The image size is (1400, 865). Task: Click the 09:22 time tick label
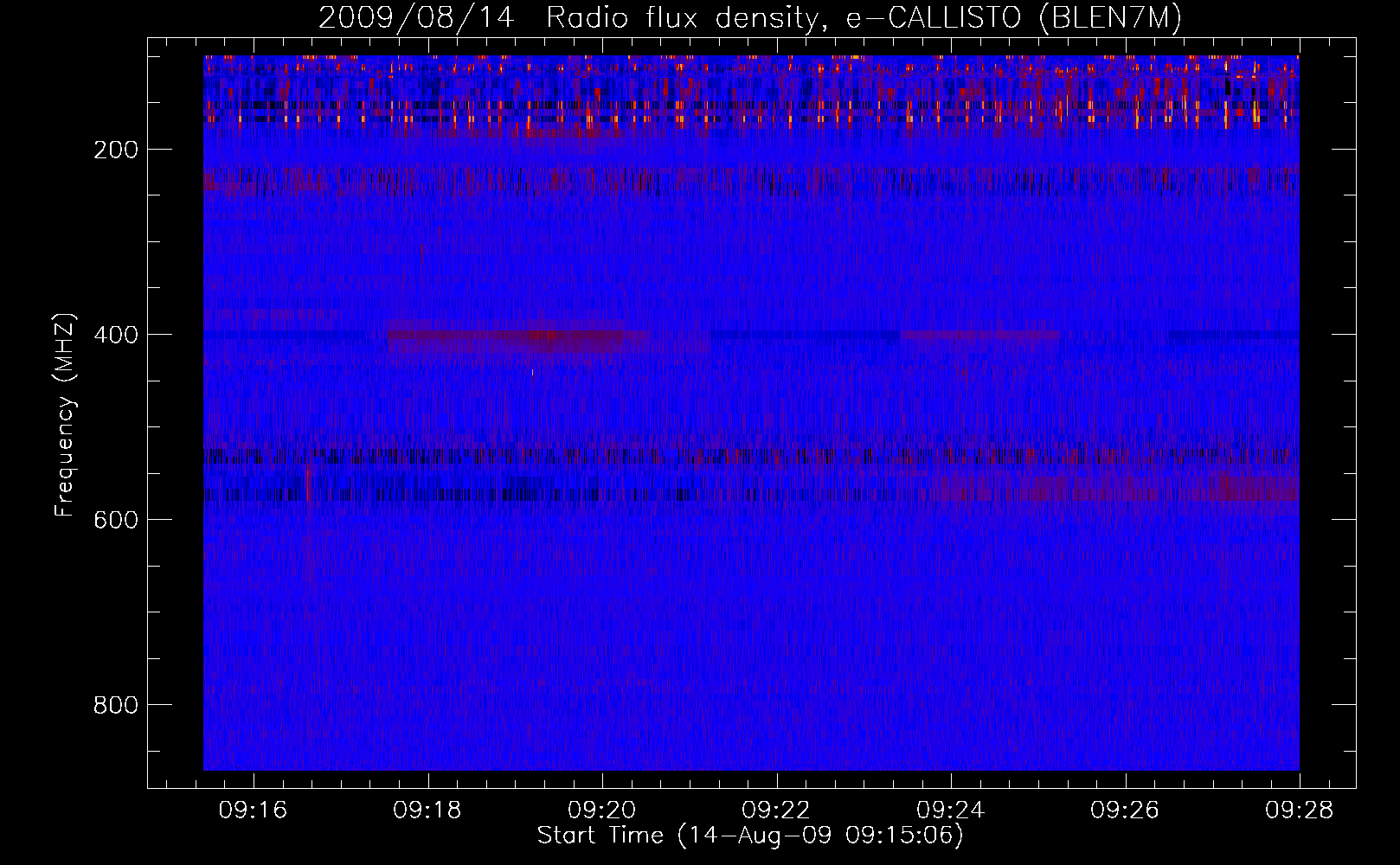point(776,811)
